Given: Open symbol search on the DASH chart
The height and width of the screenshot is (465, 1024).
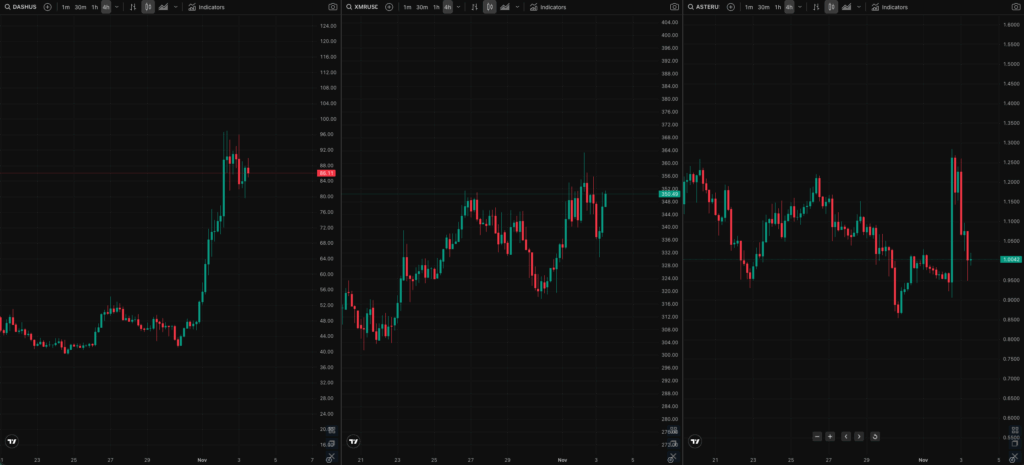Looking at the screenshot, I should pos(21,7).
